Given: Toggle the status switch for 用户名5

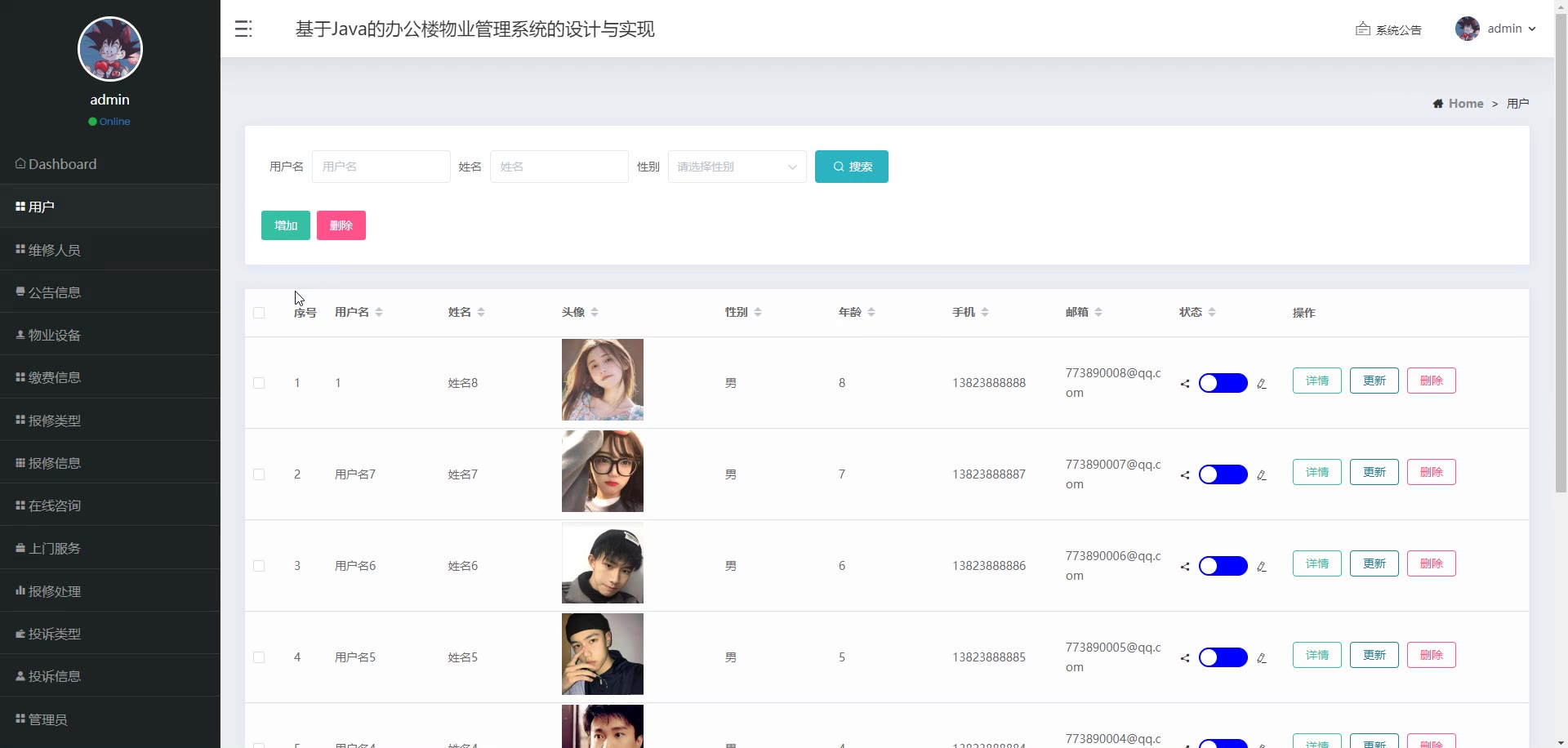Looking at the screenshot, I should pyautogui.click(x=1223, y=657).
